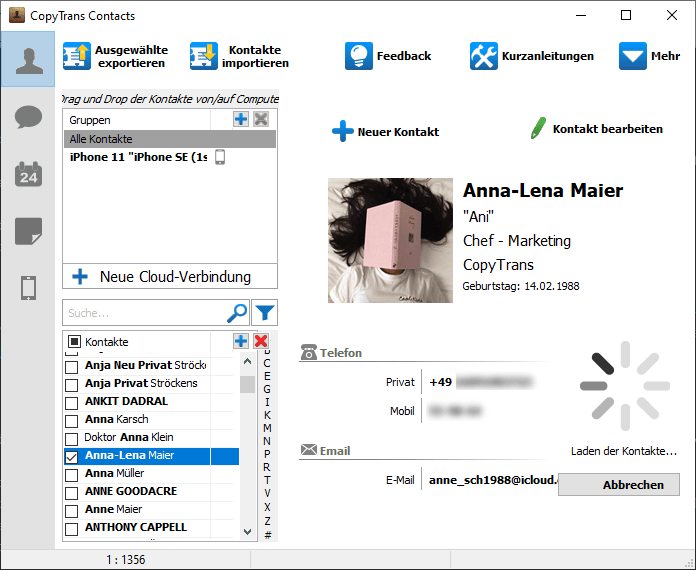Jump to letter K in index
Image resolution: width=696 pixels, height=570 pixels.
[267, 415]
